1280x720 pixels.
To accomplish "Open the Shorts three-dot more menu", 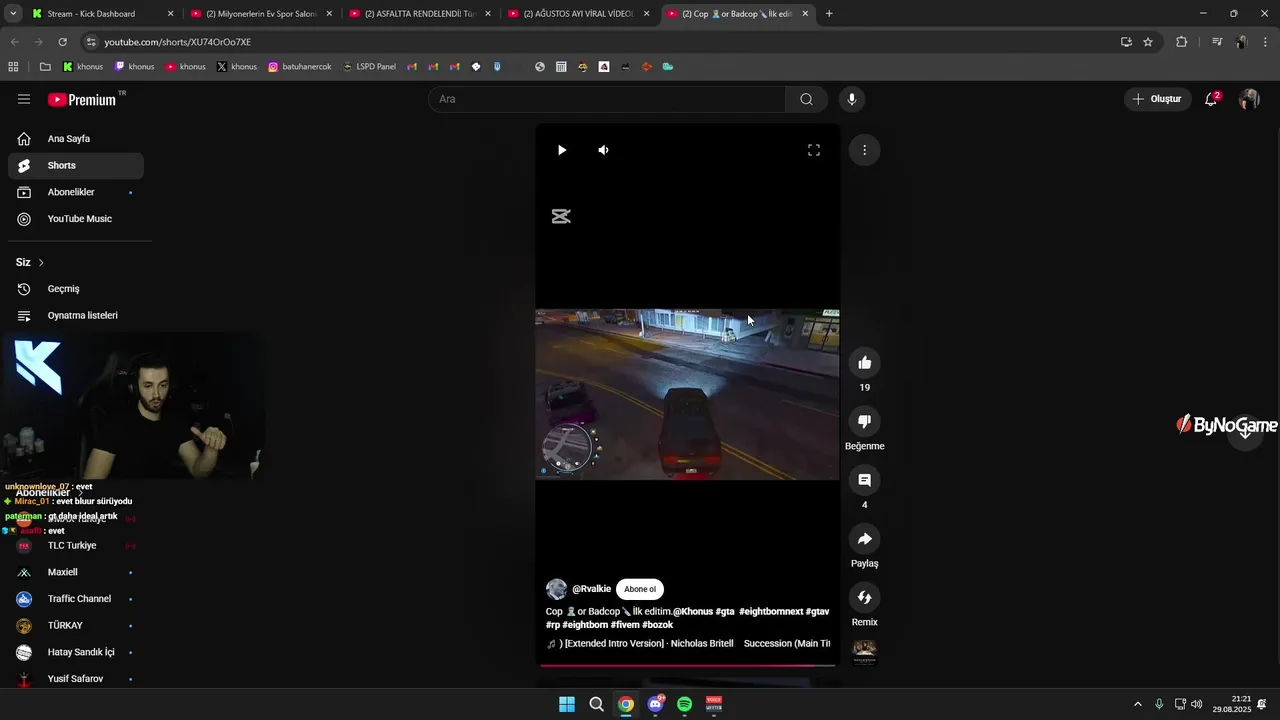I will 864,150.
